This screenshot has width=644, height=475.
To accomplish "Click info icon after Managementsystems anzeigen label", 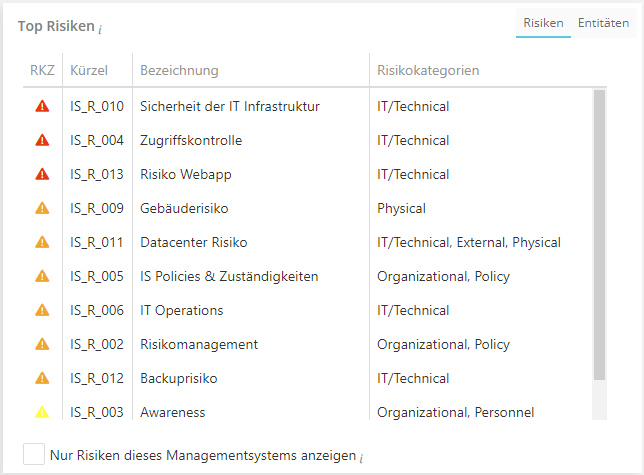I will (x=361, y=458).
